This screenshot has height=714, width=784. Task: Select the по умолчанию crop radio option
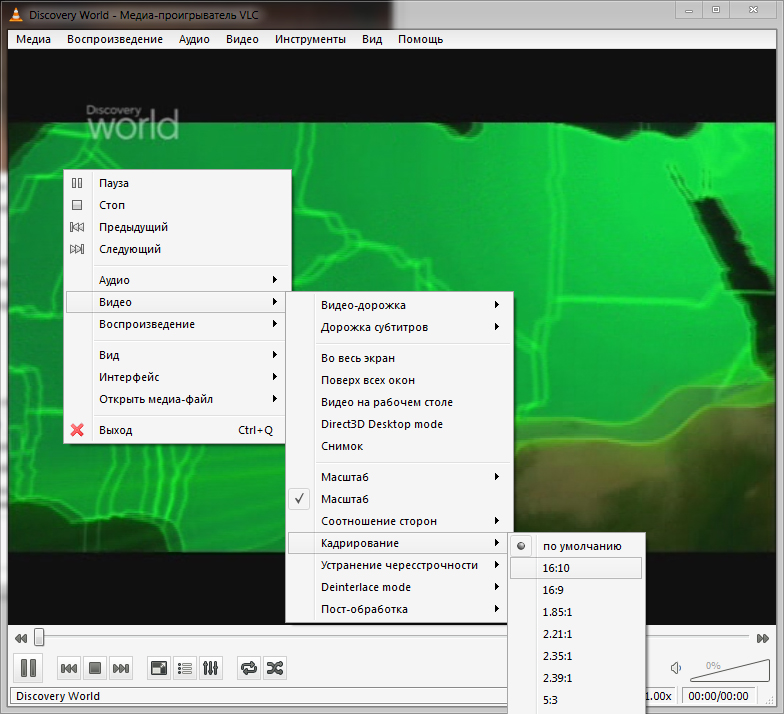coord(578,546)
